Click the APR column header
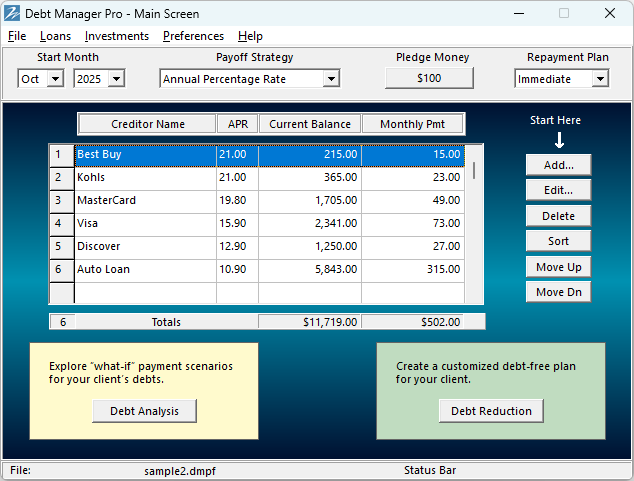The image size is (634, 481). 238,124
